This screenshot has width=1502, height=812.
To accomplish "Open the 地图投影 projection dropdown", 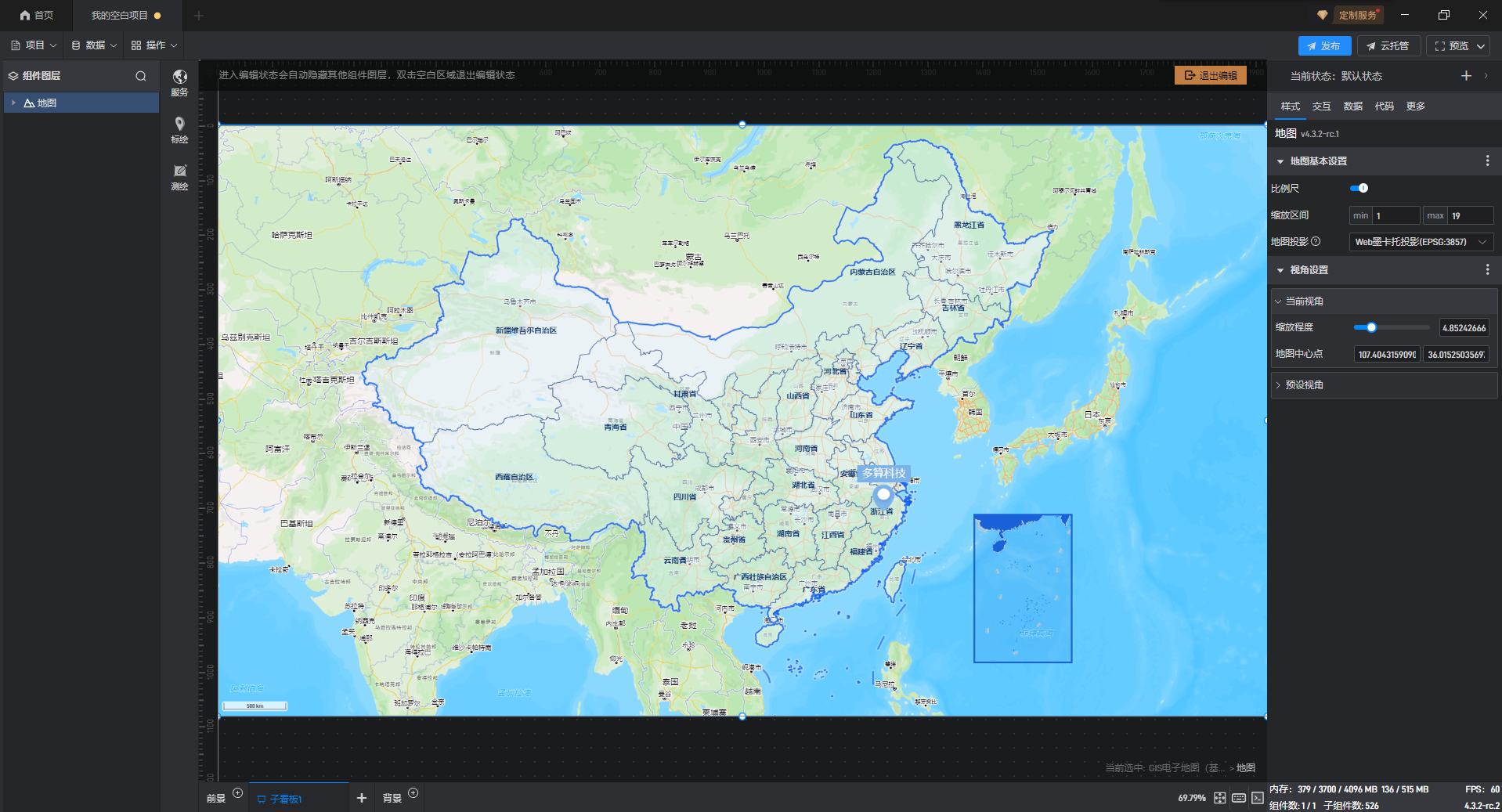I will (x=1421, y=242).
